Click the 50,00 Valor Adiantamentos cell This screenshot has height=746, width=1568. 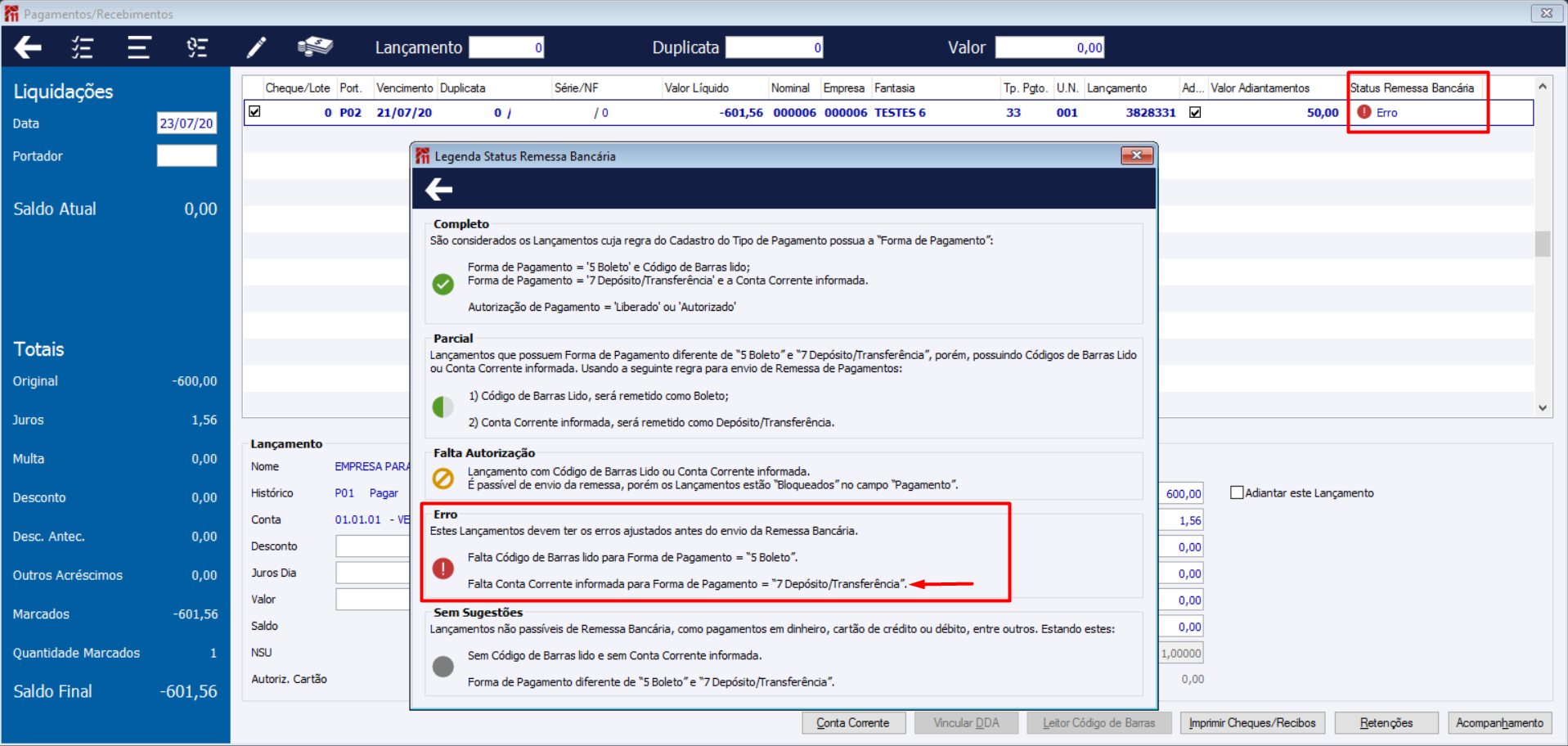tap(1323, 112)
